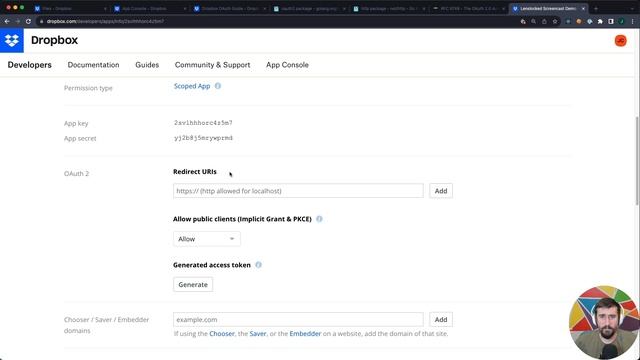Open the browser share icon
The image size is (640, 360).
(544, 21)
